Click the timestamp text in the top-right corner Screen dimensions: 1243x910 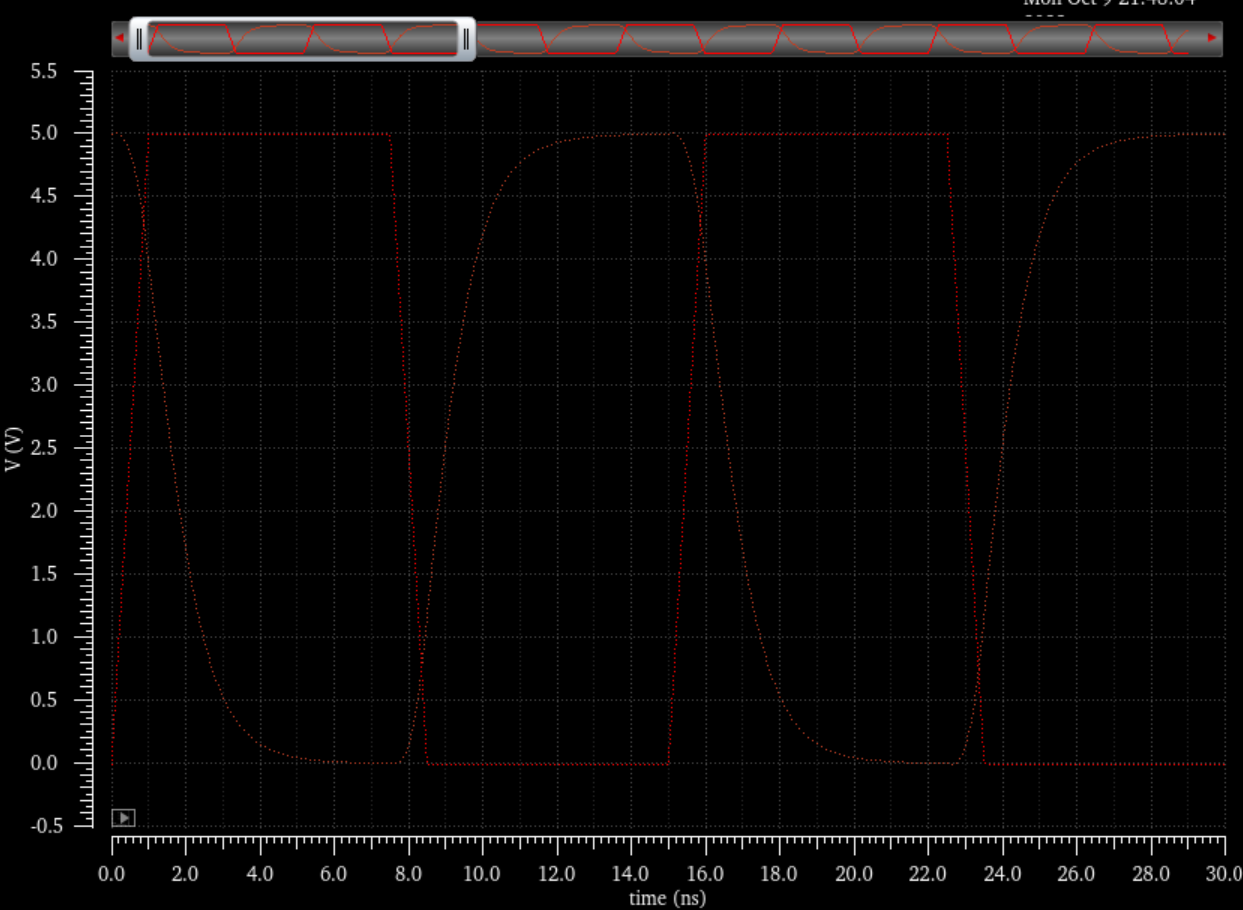tap(1108, 3)
